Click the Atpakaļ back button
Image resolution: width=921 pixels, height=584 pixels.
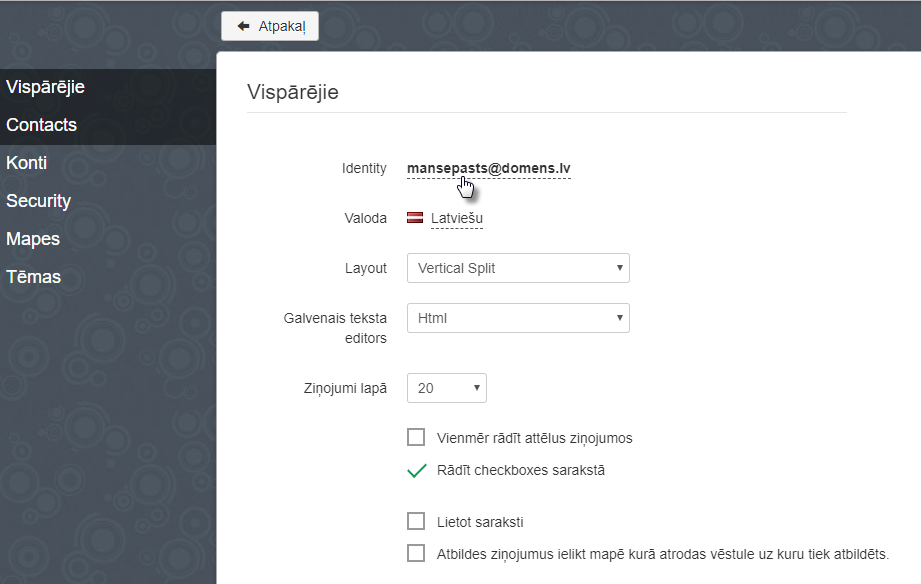(270, 26)
